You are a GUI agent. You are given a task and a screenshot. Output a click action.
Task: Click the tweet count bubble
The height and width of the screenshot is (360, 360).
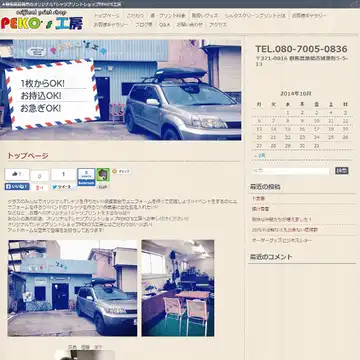coord(64,174)
